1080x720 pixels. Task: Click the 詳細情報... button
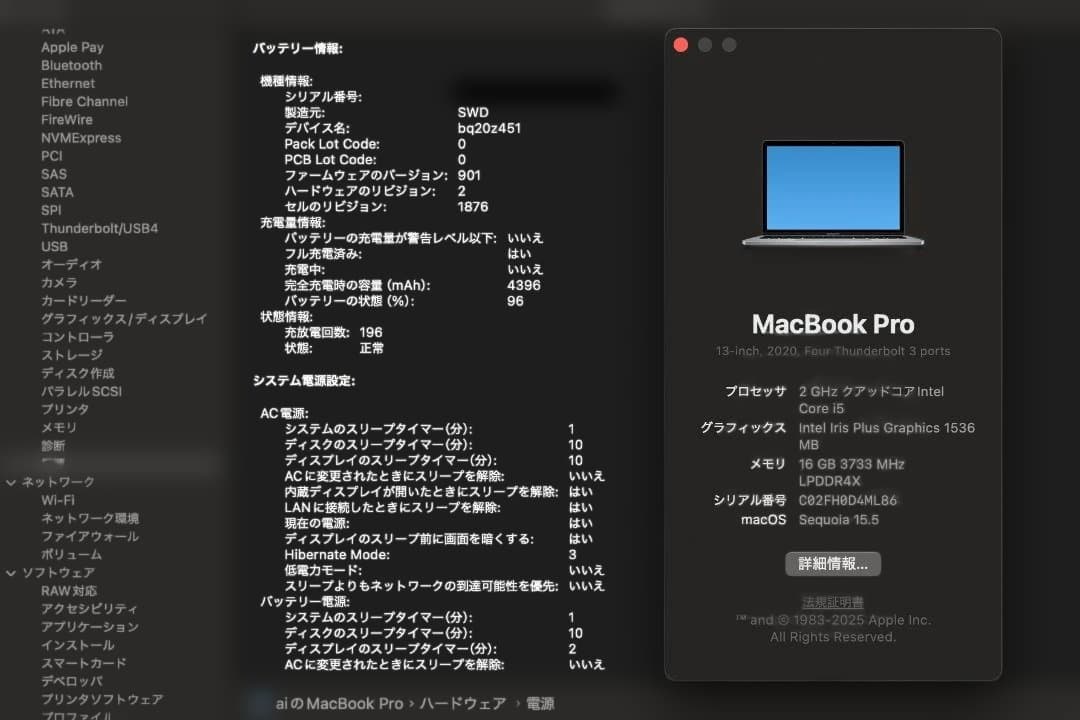click(x=833, y=563)
